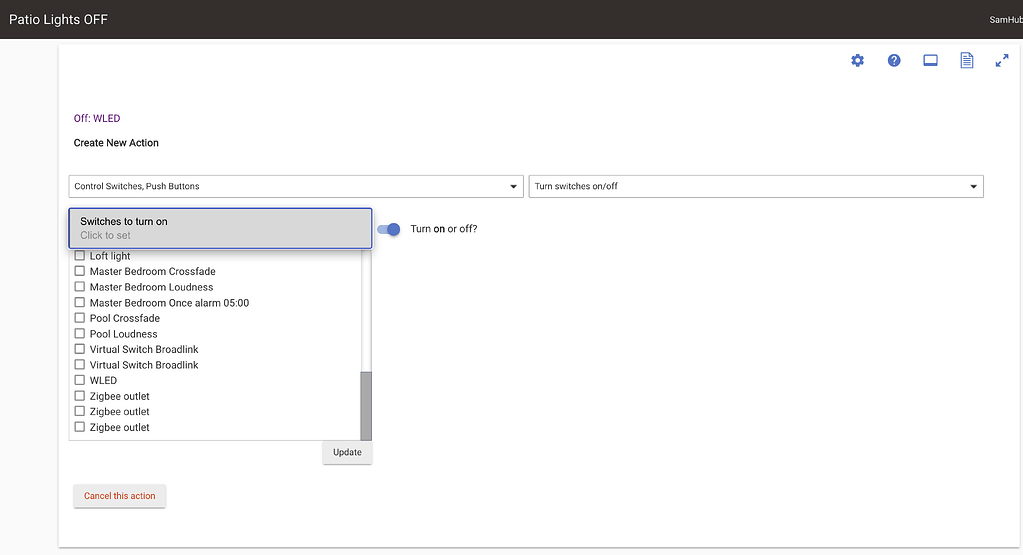Check the WLED checkbox
The image size is (1023, 555).
pos(80,381)
